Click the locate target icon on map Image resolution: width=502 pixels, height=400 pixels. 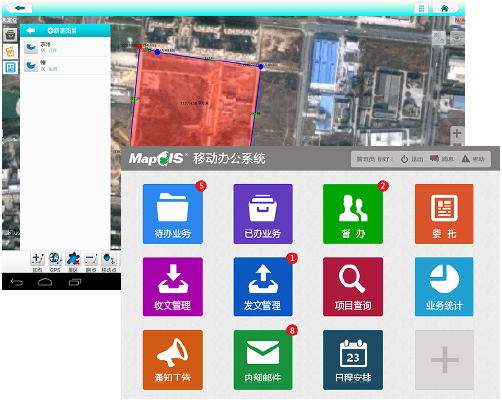(x=457, y=38)
